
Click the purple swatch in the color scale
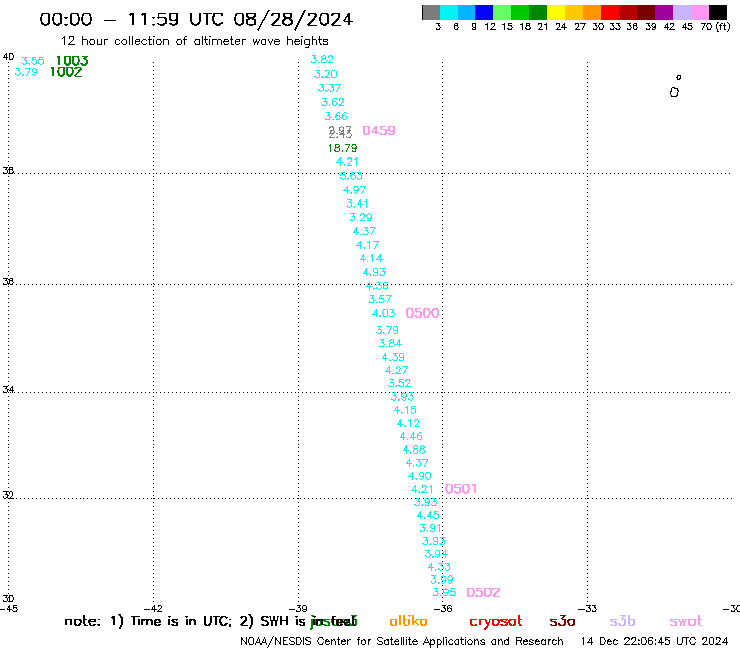[664, 12]
